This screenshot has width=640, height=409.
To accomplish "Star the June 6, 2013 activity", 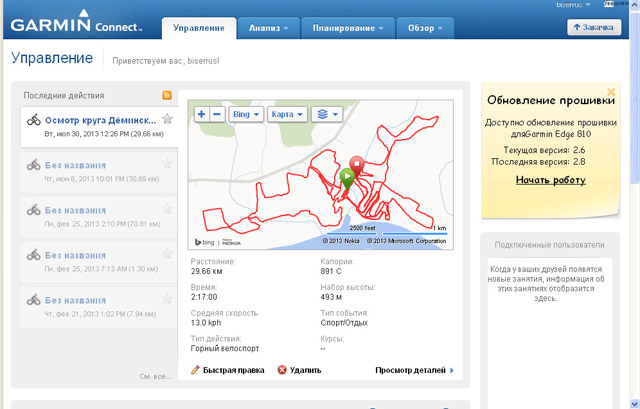I will point(167,164).
